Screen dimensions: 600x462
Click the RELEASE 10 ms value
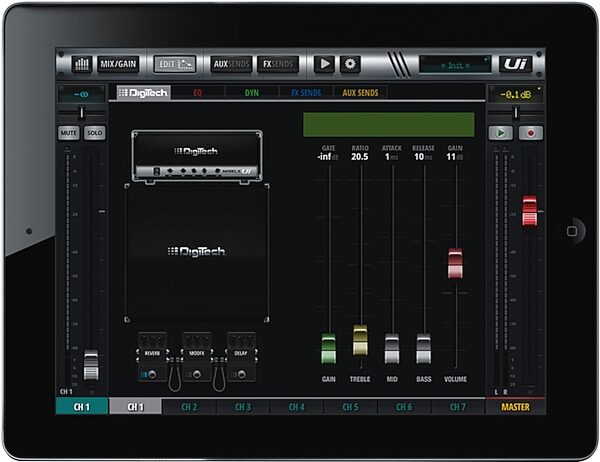[x=423, y=157]
